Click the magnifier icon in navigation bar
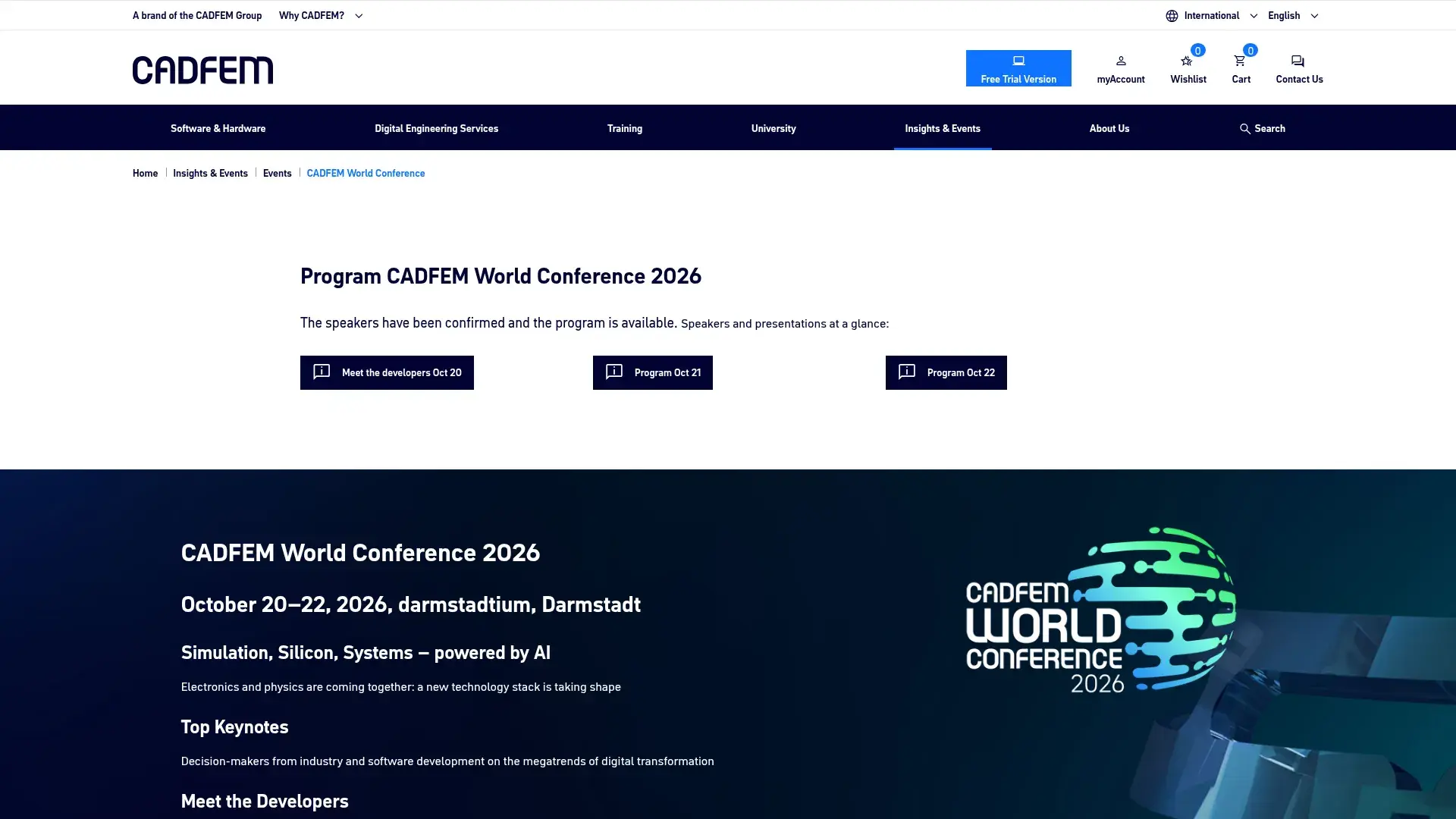This screenshot has width=1456, height=819. (1244, 129)
